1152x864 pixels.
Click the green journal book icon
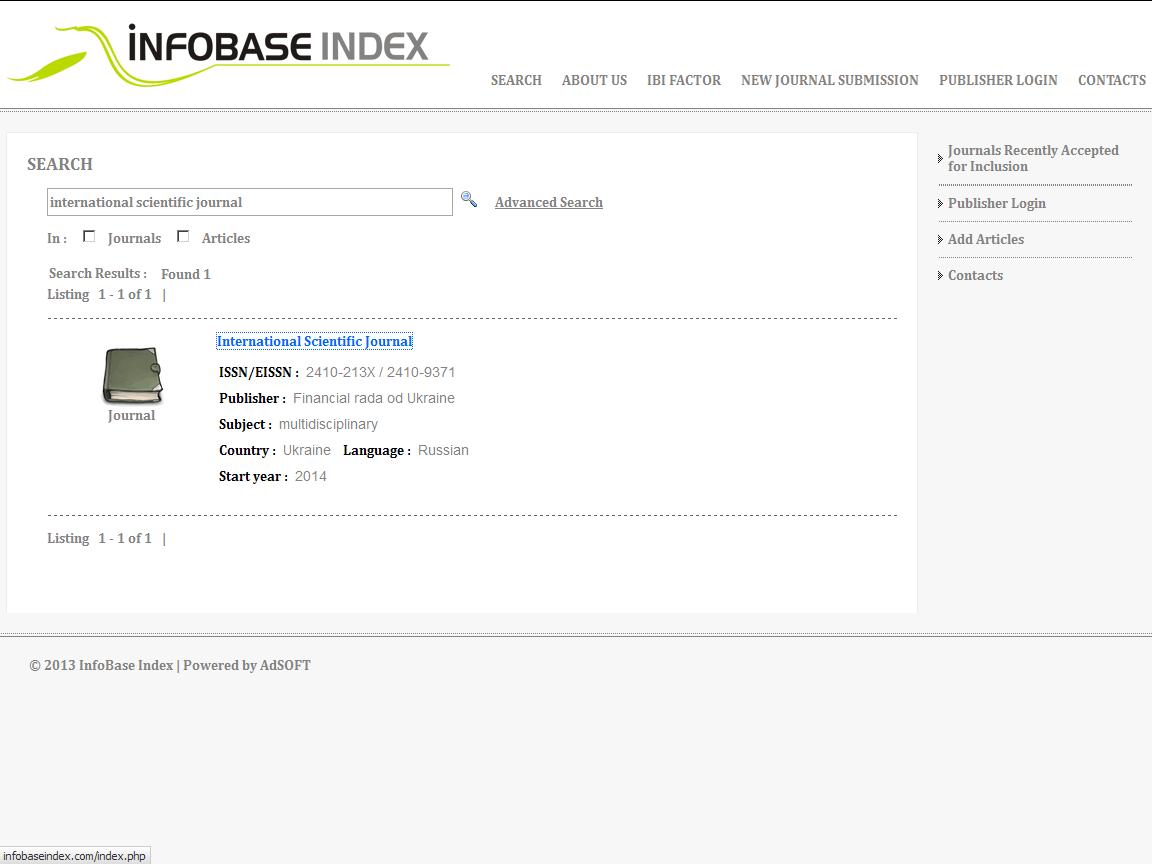(x=132, y=375)
